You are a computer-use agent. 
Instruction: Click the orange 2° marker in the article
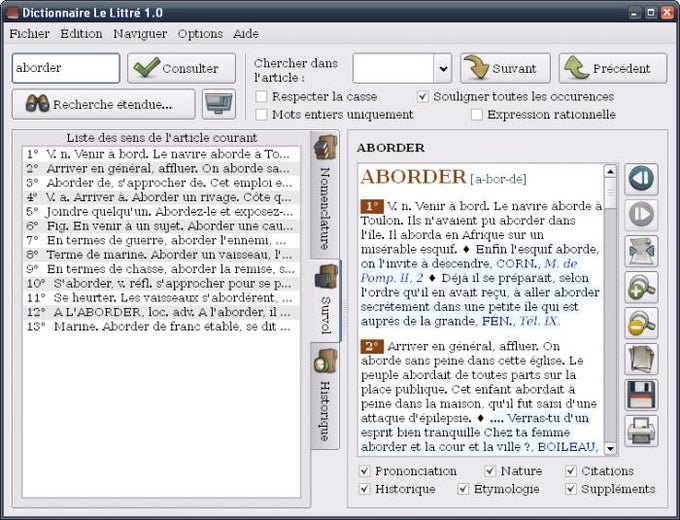[x=372, y=346]
